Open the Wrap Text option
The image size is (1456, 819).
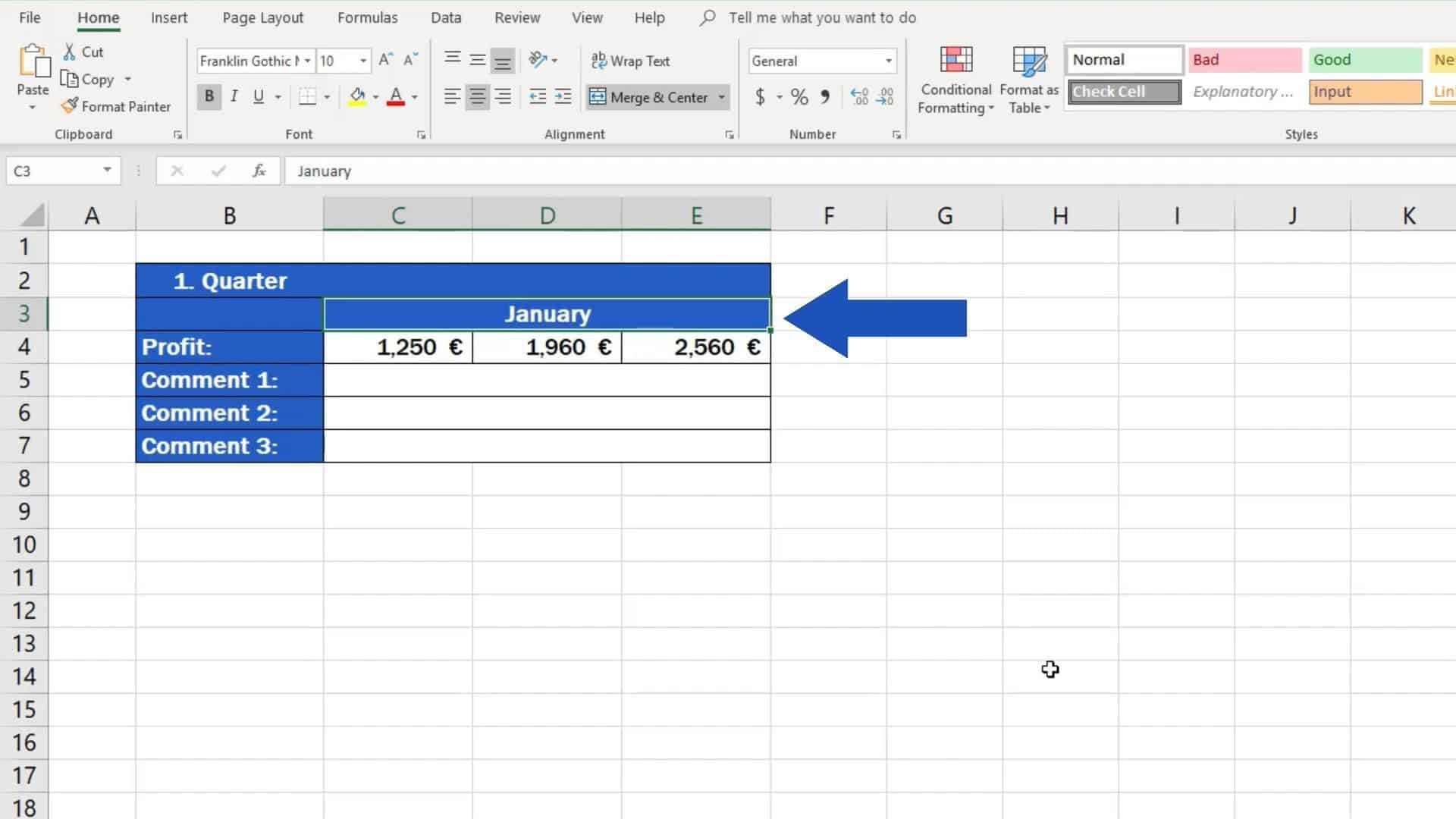630,61
